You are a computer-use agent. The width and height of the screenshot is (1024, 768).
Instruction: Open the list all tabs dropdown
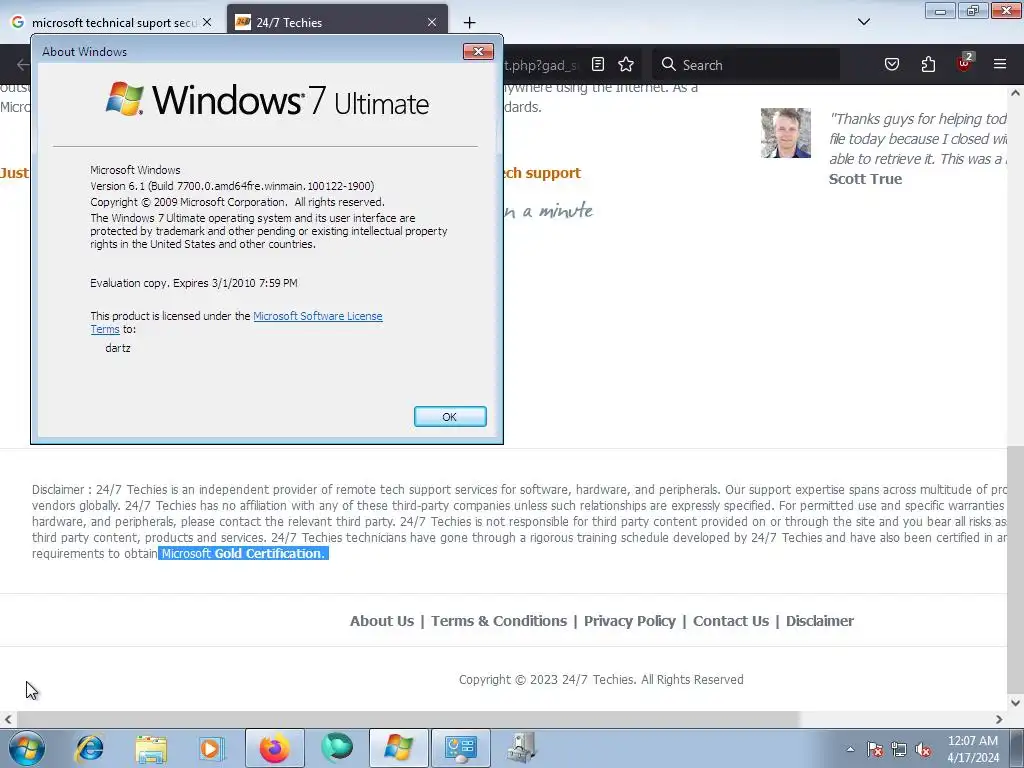pos(863,22)
